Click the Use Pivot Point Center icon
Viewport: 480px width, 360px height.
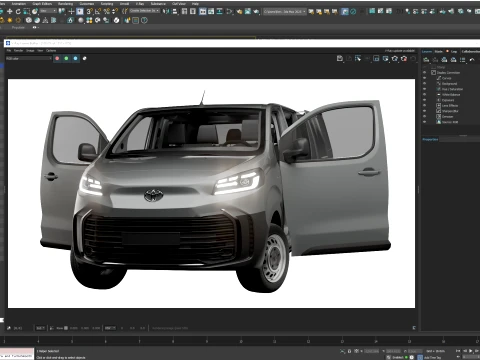pyautogui.click(x=62, y=11)
